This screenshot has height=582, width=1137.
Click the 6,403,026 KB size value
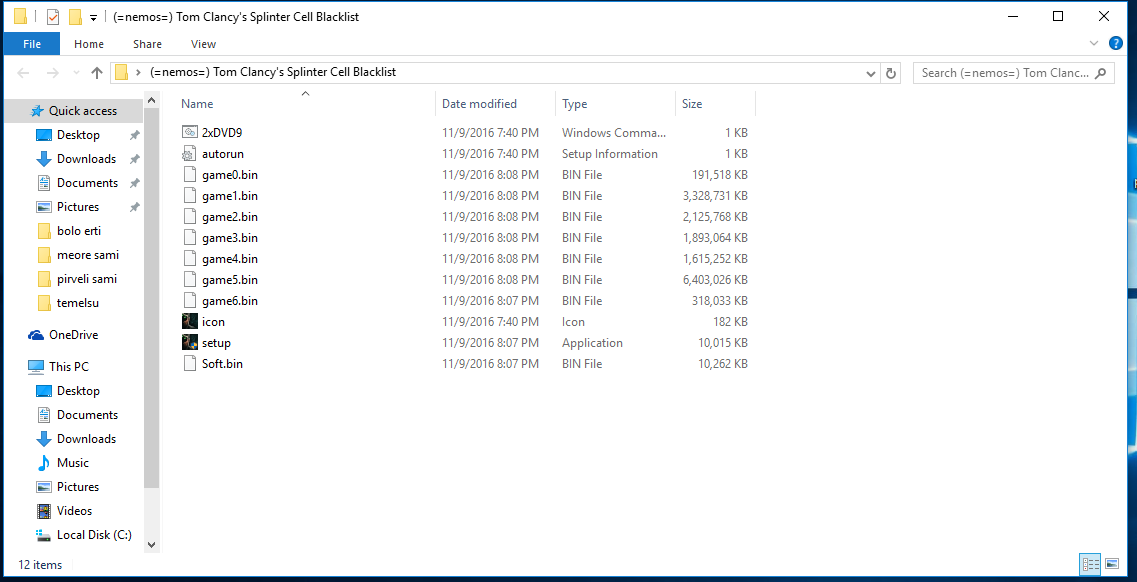coord(715,280)
